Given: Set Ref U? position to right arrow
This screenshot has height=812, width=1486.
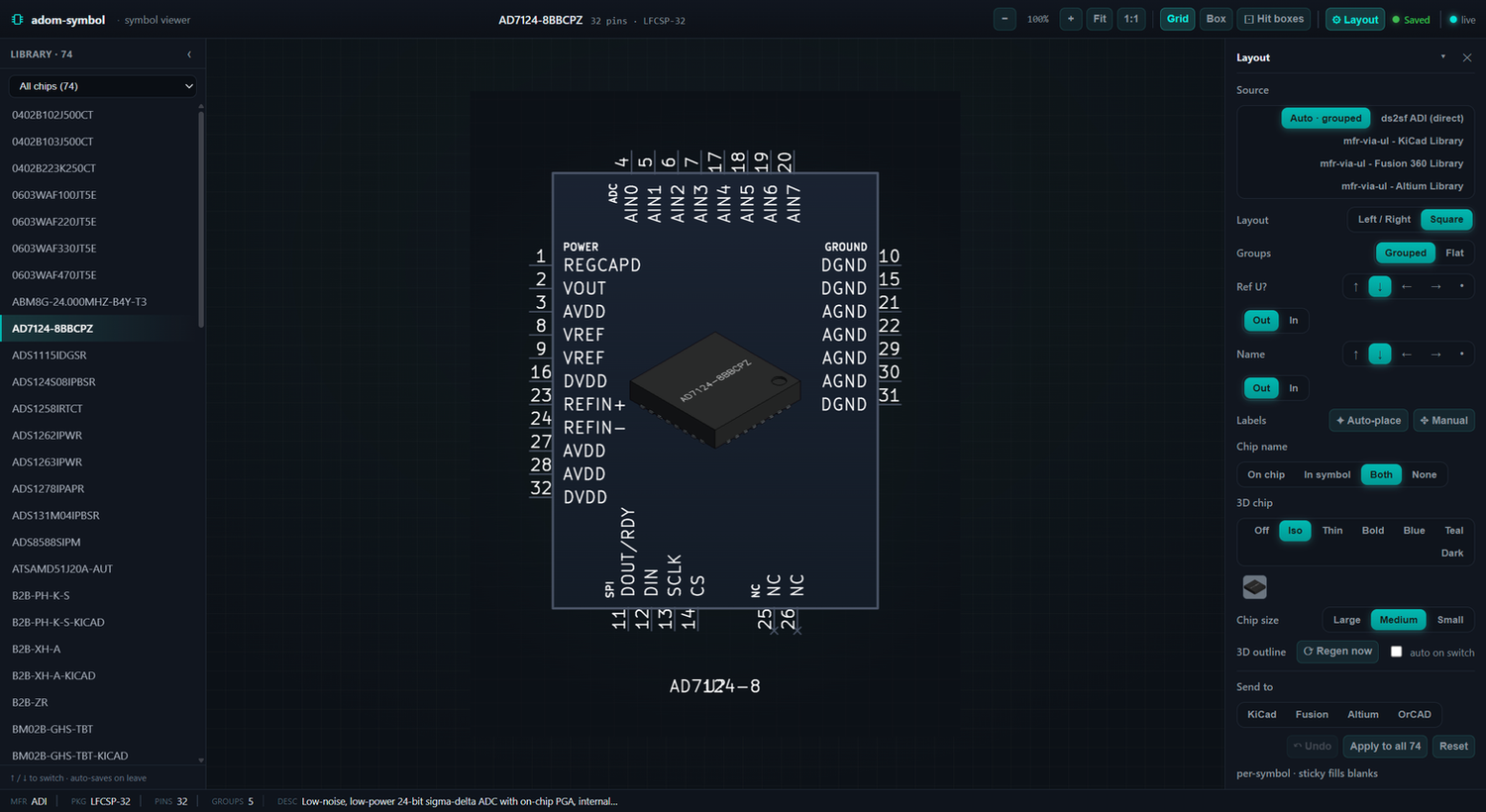Looking at the screenshot, I should [1435, 287].
